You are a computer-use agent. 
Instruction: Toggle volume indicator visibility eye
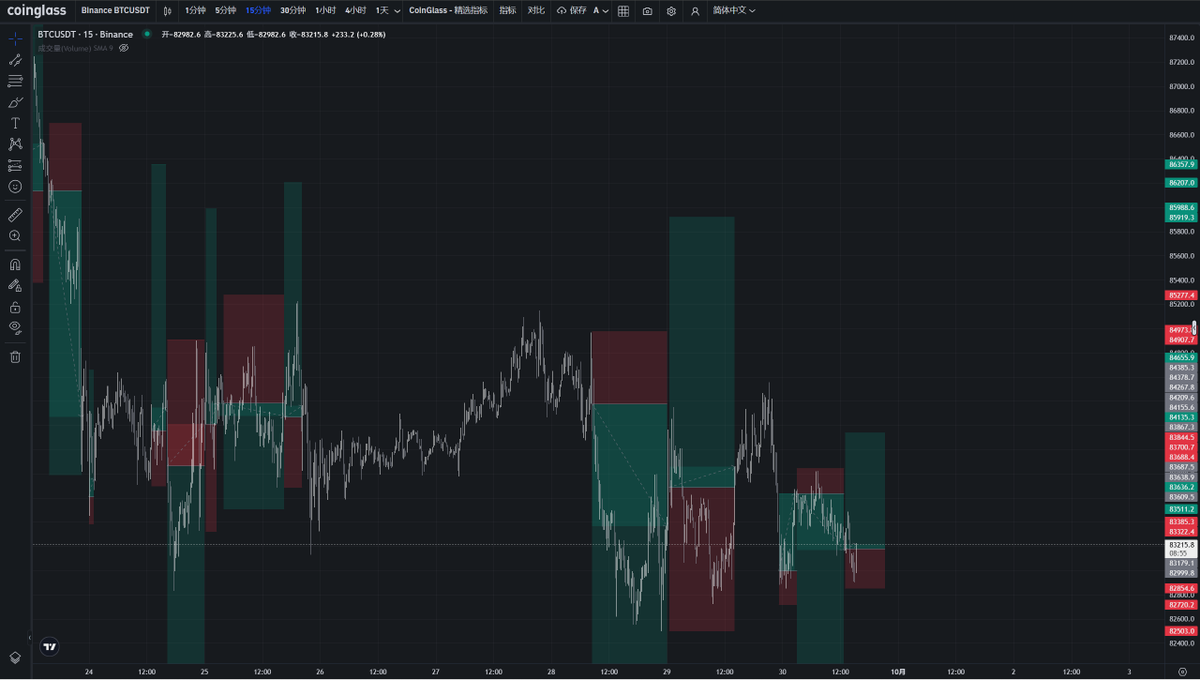pyautogui.click(x=124, y=48)
